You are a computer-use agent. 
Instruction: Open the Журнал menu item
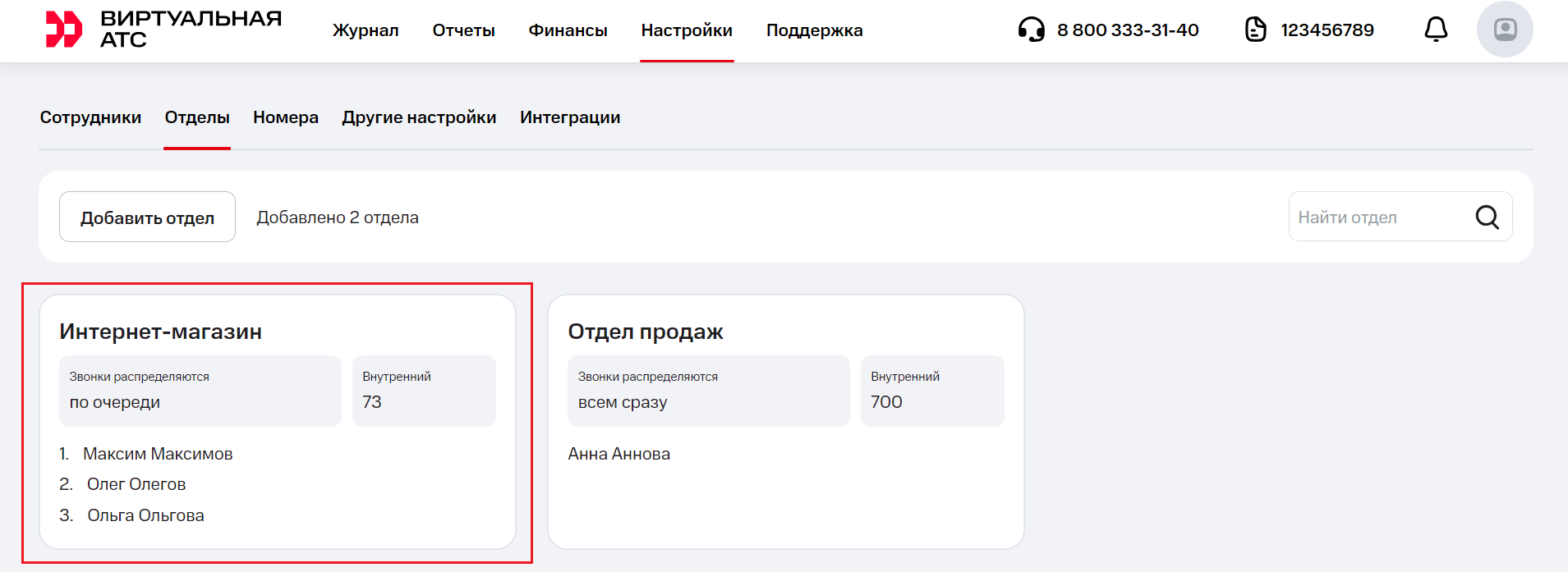366,30
